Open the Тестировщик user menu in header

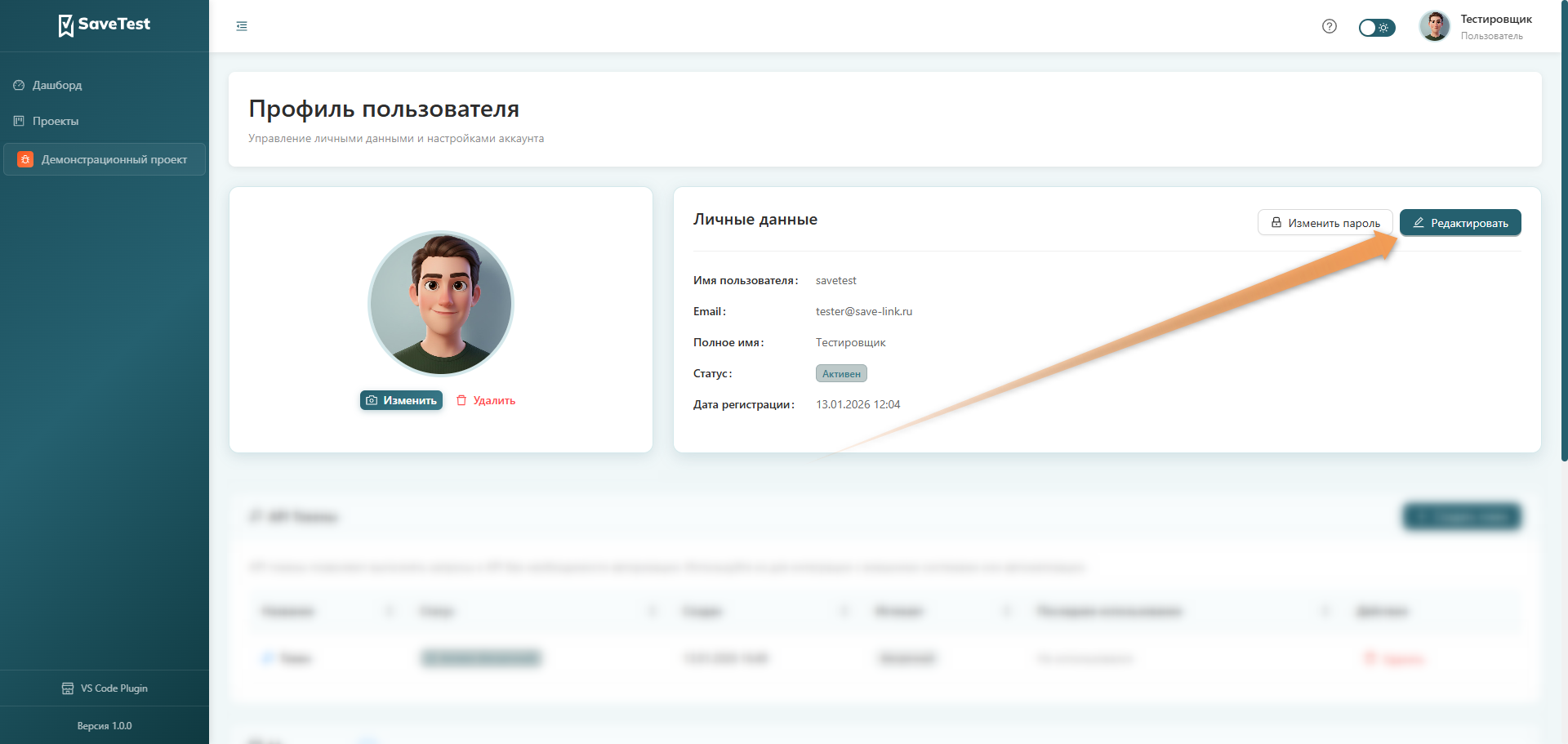point(1477,26)
